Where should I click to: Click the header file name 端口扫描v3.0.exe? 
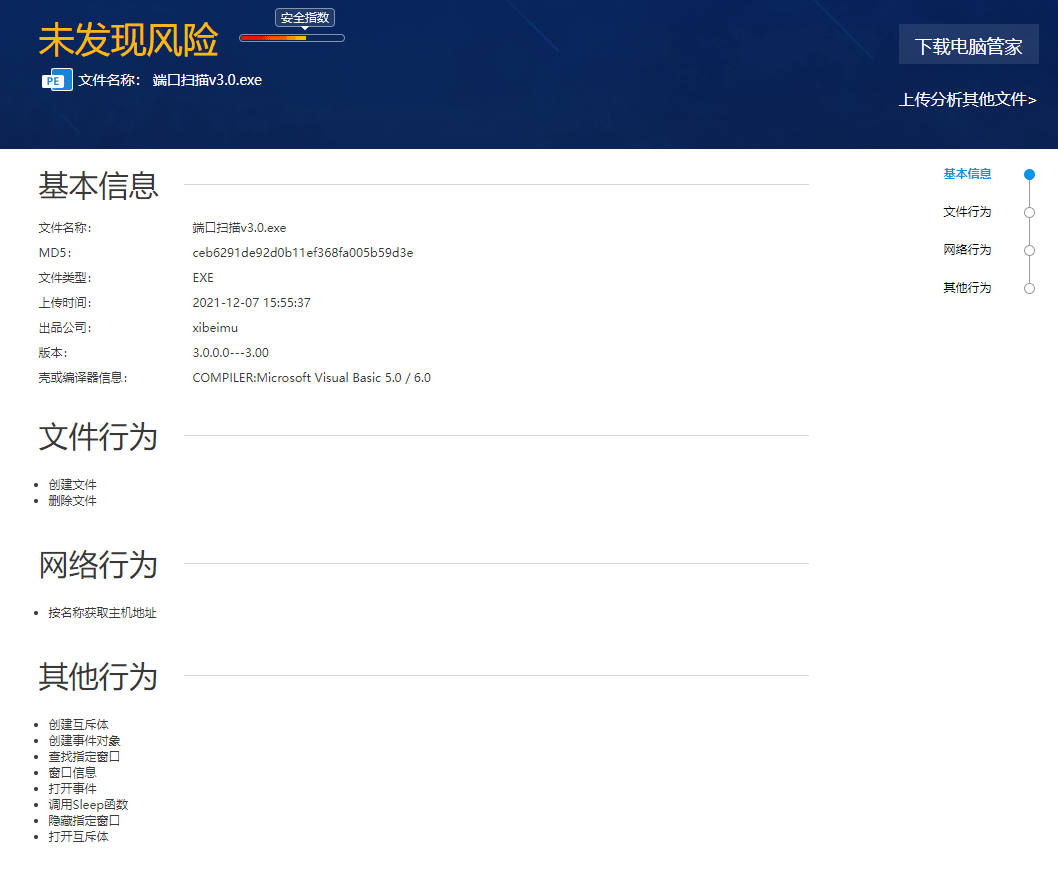tap(207, 80)
